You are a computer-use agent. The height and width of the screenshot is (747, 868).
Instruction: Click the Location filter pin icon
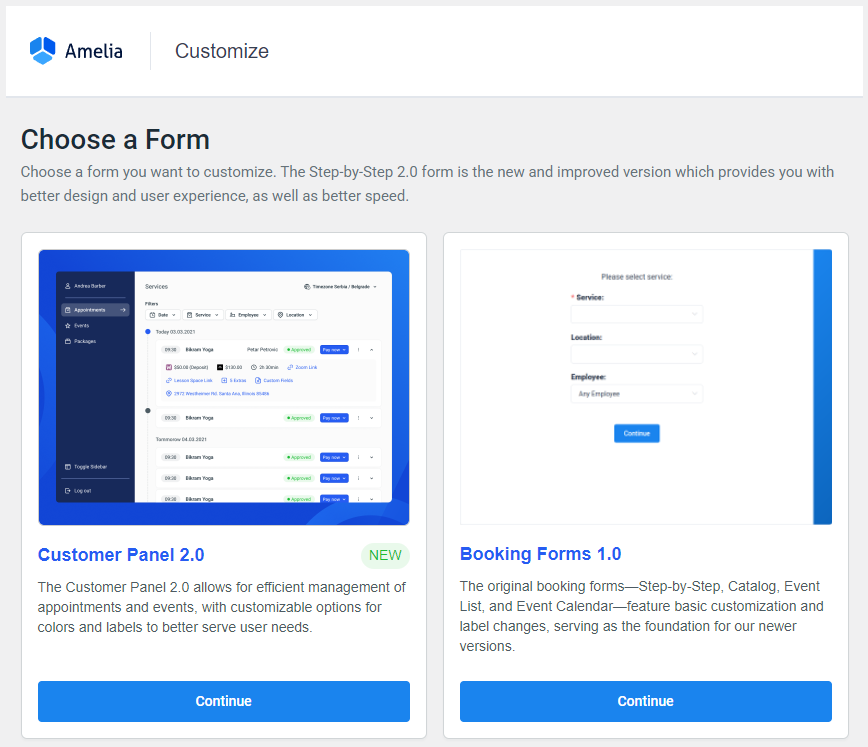[281, 315]
